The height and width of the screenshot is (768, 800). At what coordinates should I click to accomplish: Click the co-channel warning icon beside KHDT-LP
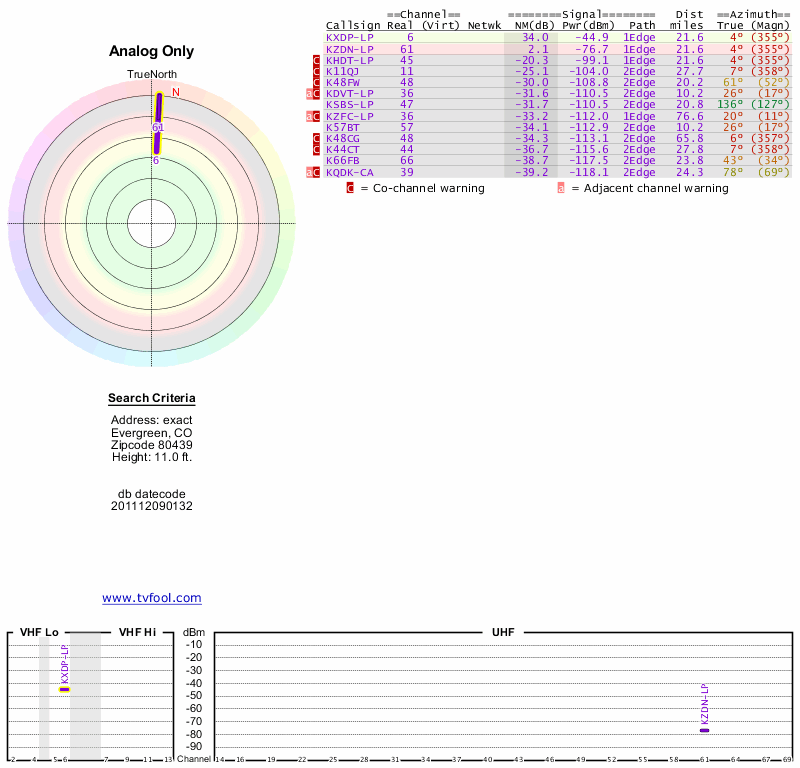[x=317, y=60]
